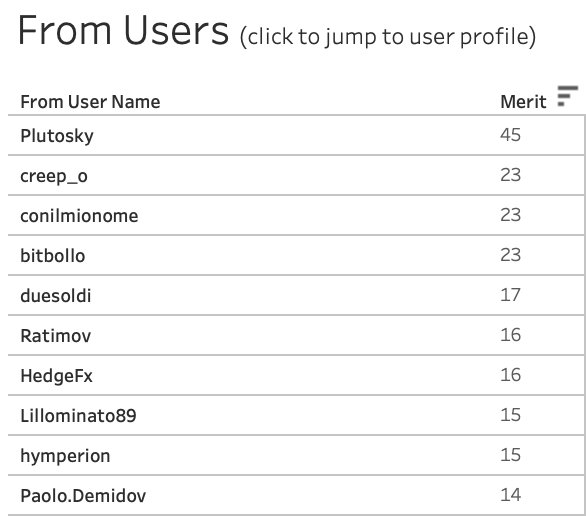Select hymperion's merit value 15
The image size is (586, 516).
coord(511,455)
